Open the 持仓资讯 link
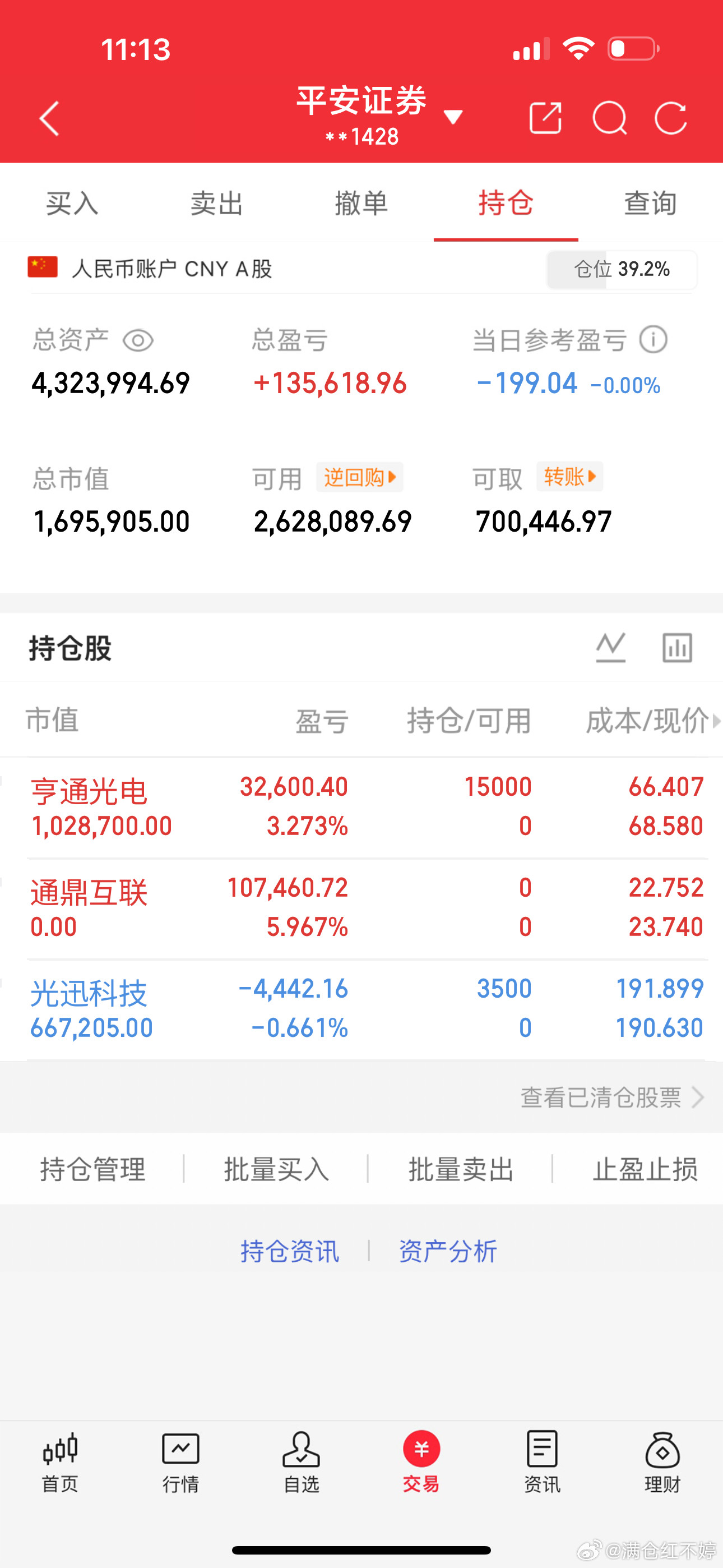 pos(290,1252)
